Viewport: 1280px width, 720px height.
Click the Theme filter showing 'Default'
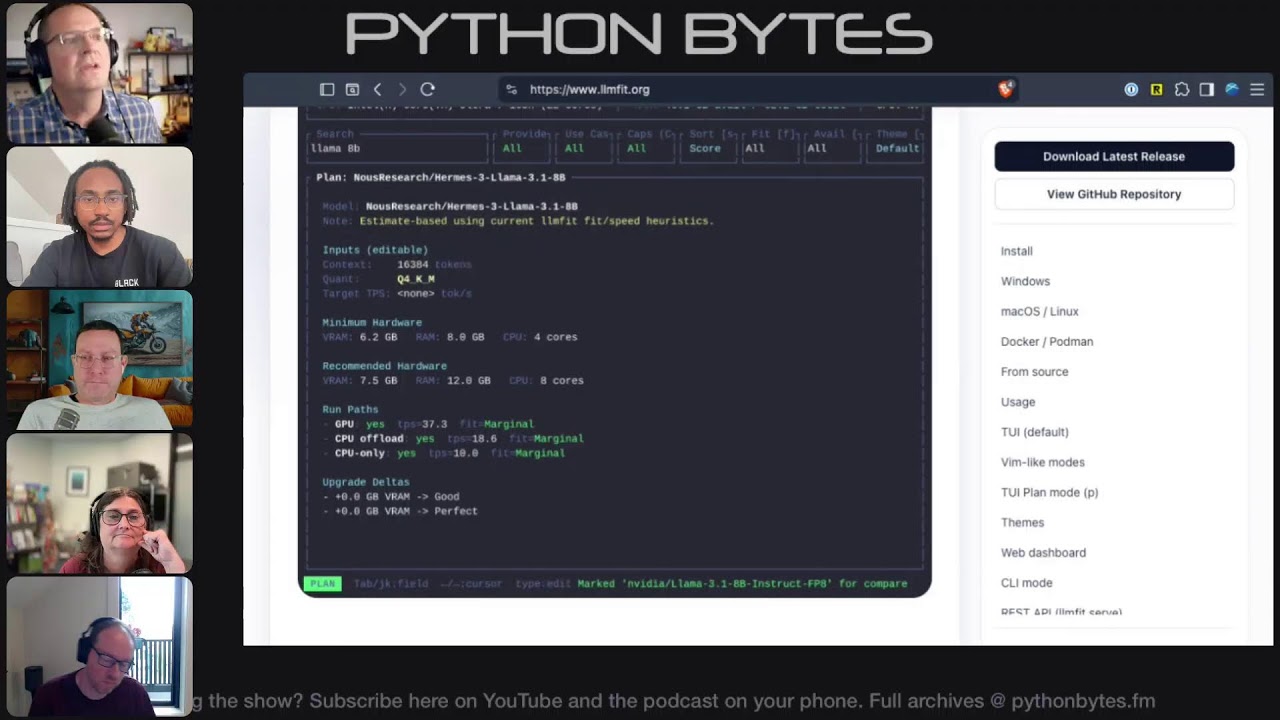[897, 148]
